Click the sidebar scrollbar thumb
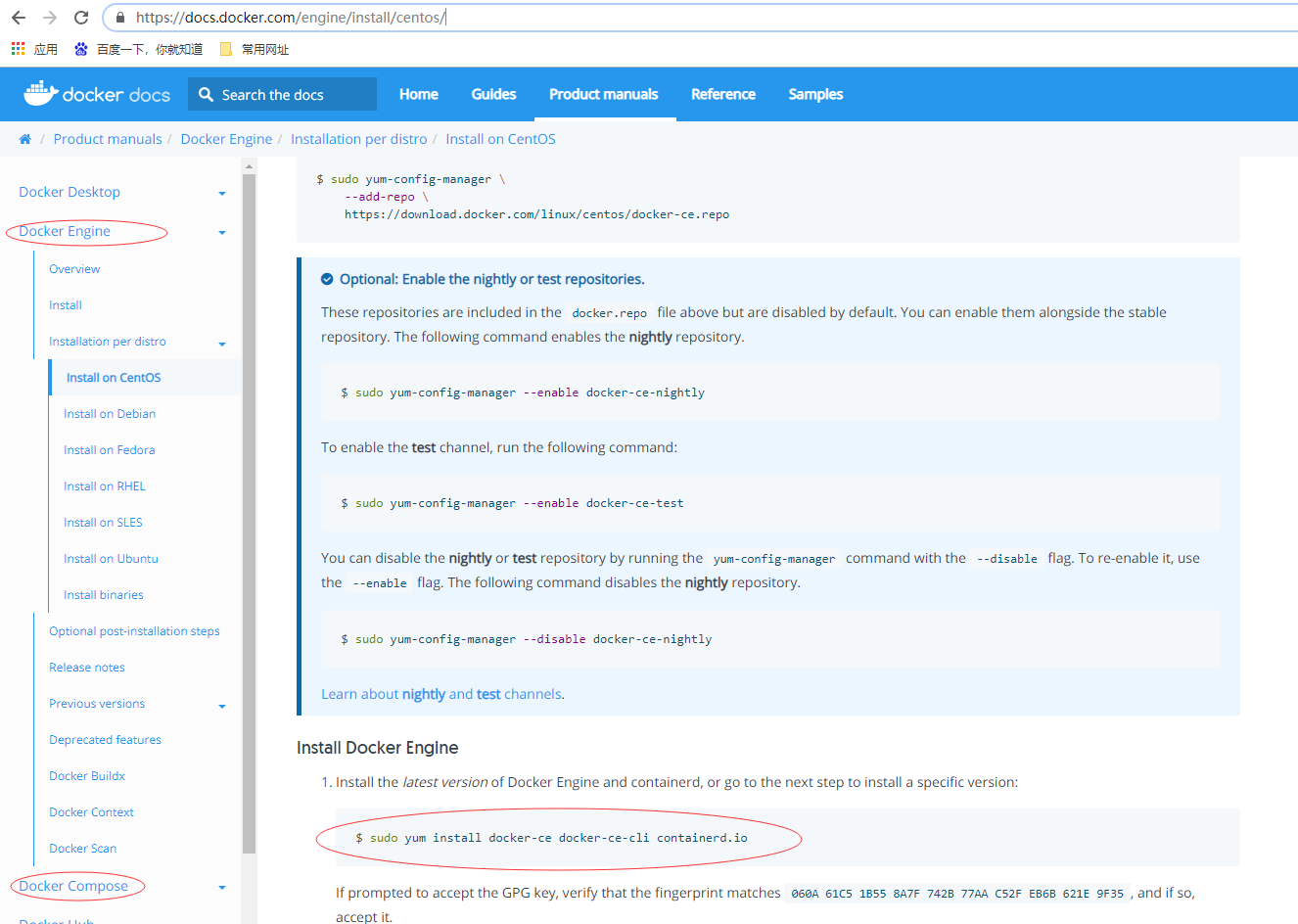The height and width of the screenshot is (924, 1298). (249, 513)
